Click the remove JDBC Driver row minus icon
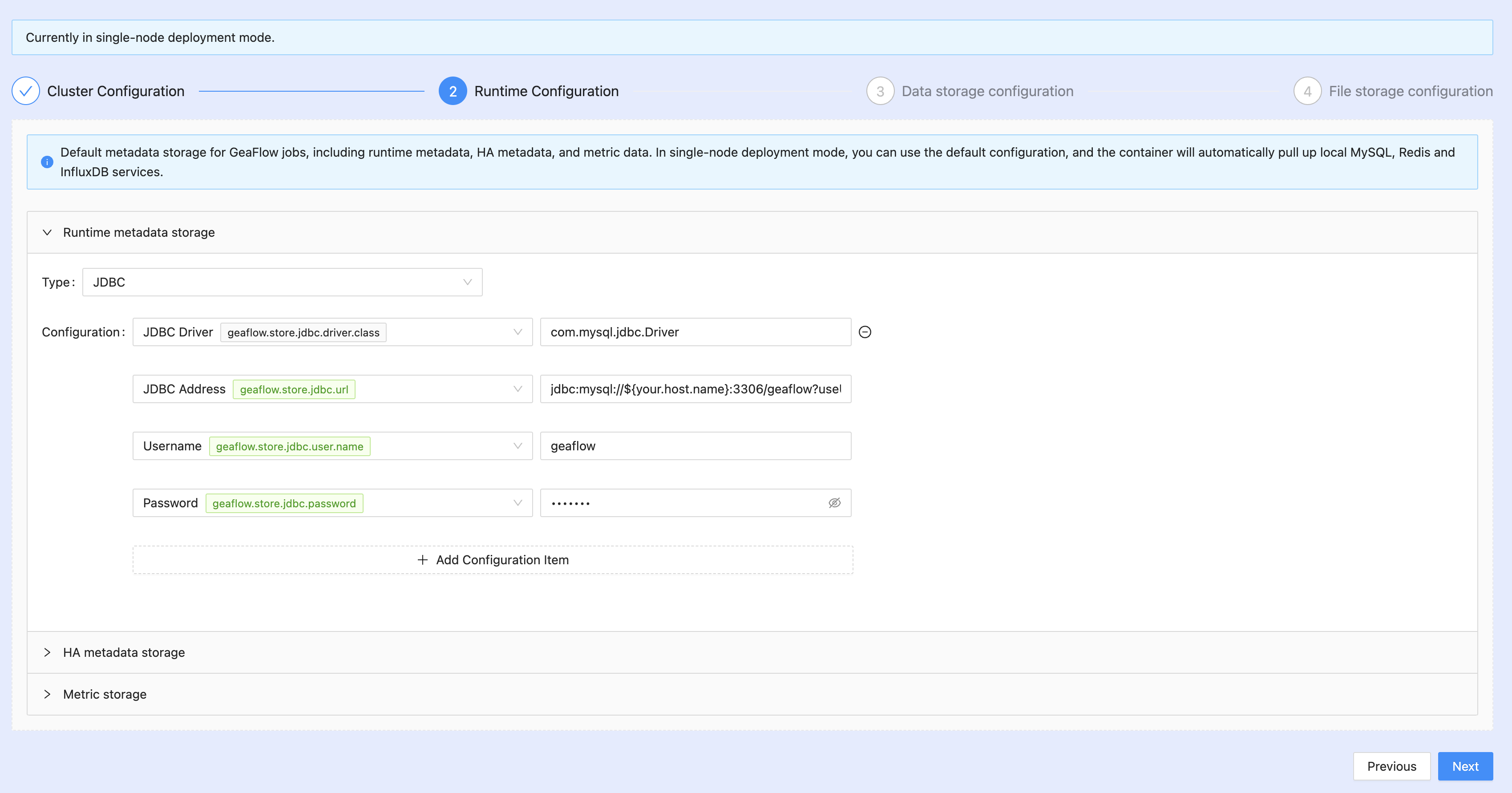1512x793 pixels. tap(865, 332)
